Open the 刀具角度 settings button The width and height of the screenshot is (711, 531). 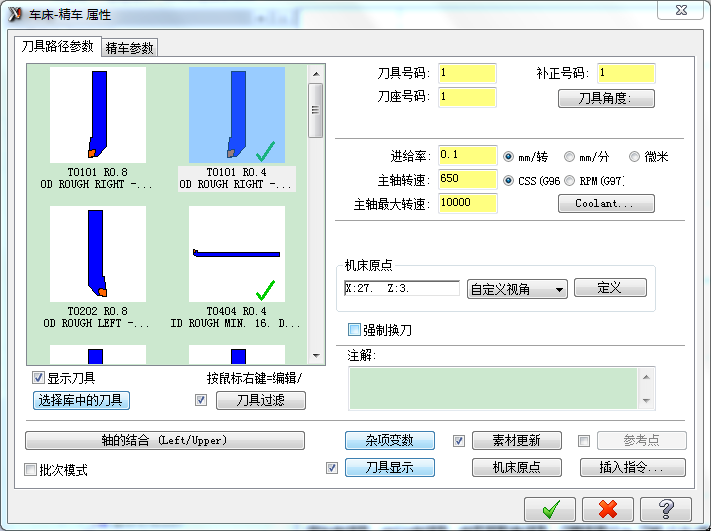click(606, 98)
